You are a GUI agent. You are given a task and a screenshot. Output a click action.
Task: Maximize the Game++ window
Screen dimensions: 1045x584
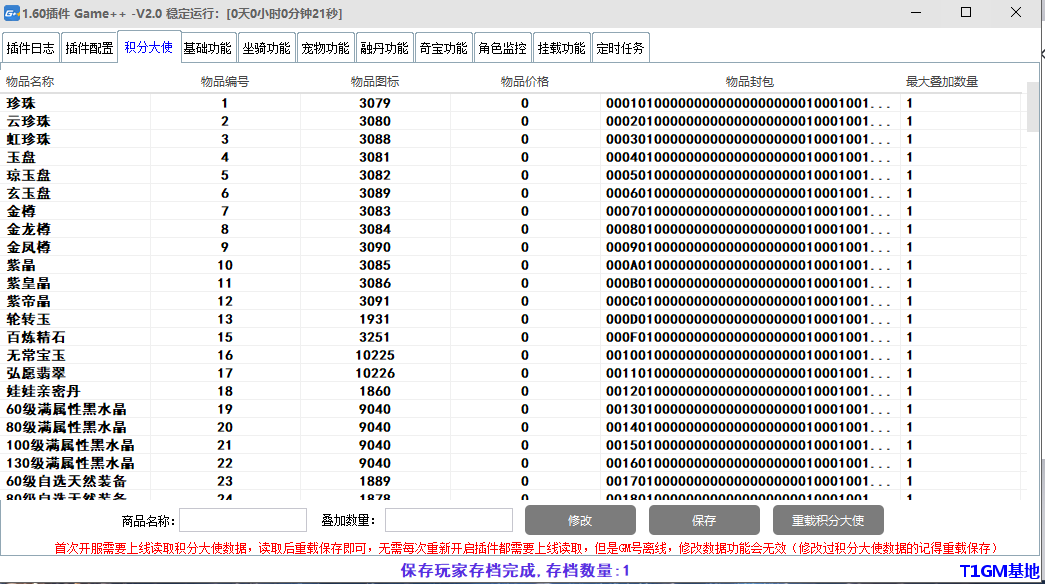pos(966,13)
